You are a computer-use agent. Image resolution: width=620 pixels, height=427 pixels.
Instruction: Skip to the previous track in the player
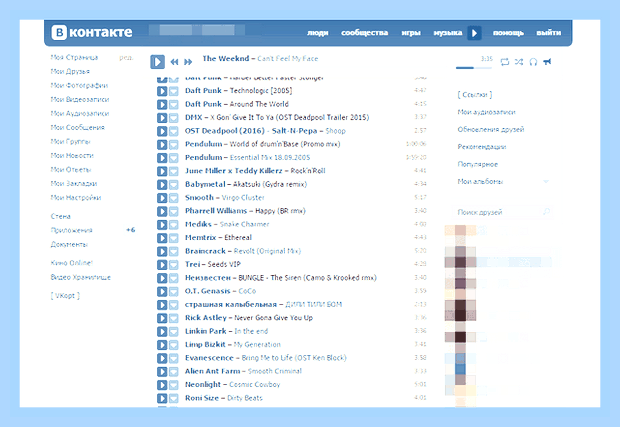174,62
